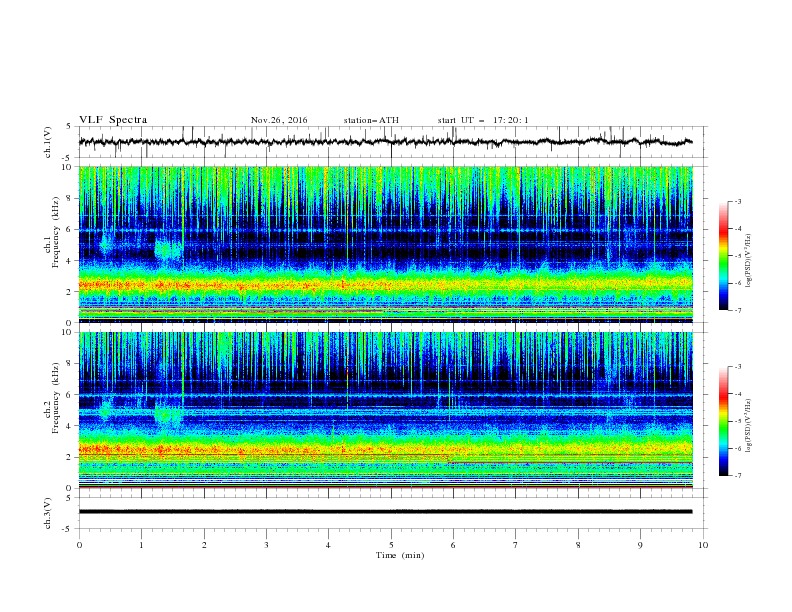Image resolution: width=792 pixels, height=612 pixels.
Task: Click time axis tick label "6"
Action: click(x=453, y=545)
